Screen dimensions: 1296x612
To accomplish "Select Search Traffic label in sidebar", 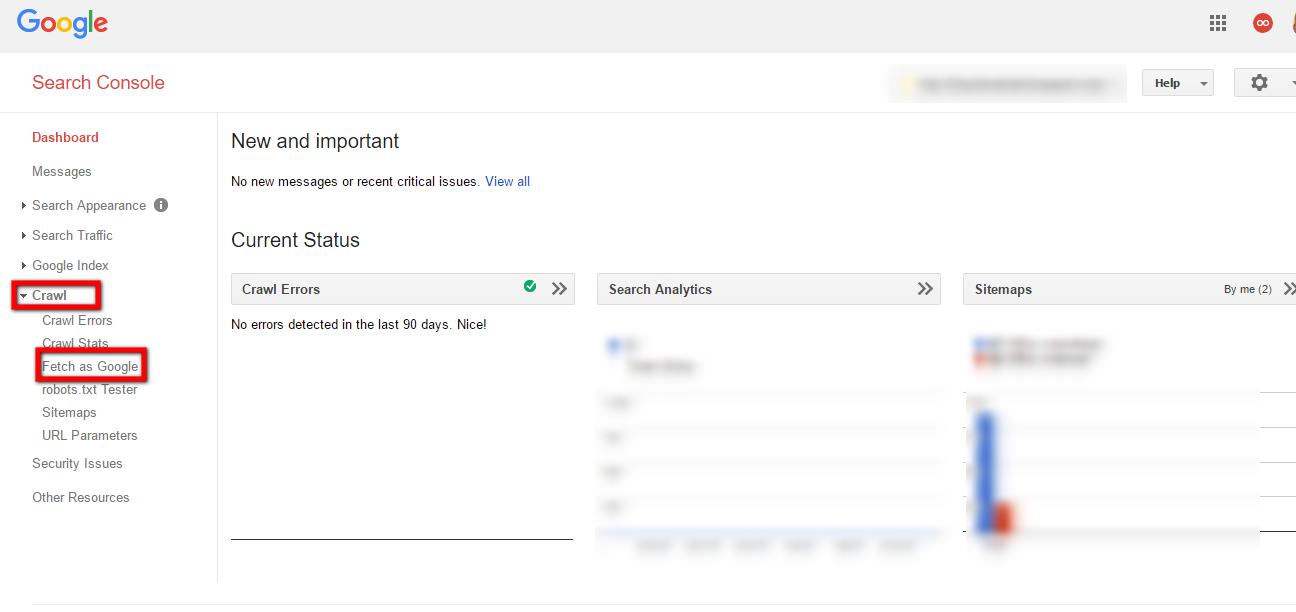I will pos(72,235).
